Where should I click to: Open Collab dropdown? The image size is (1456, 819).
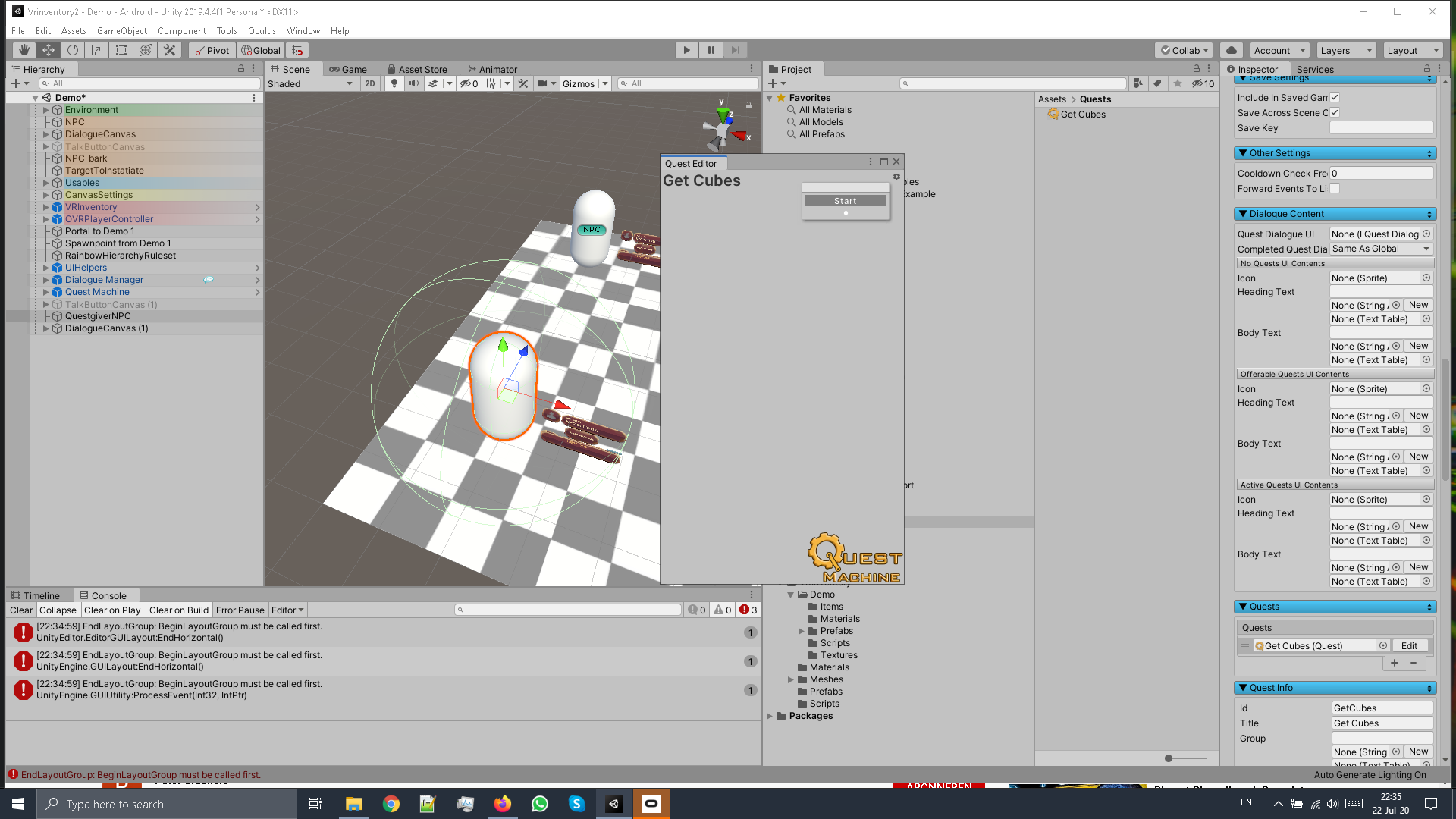(x=1185, y=50)
